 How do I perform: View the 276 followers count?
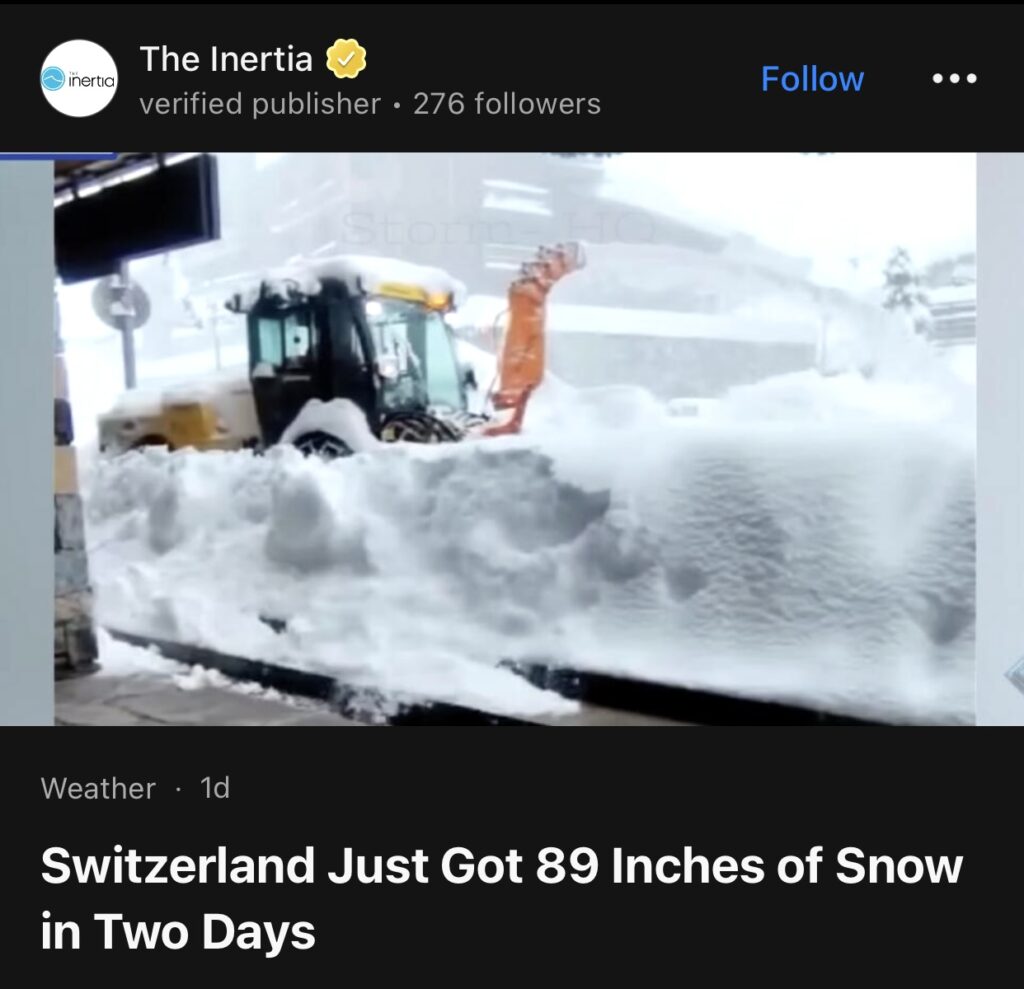pyautogui.click(x=507, y=104)
